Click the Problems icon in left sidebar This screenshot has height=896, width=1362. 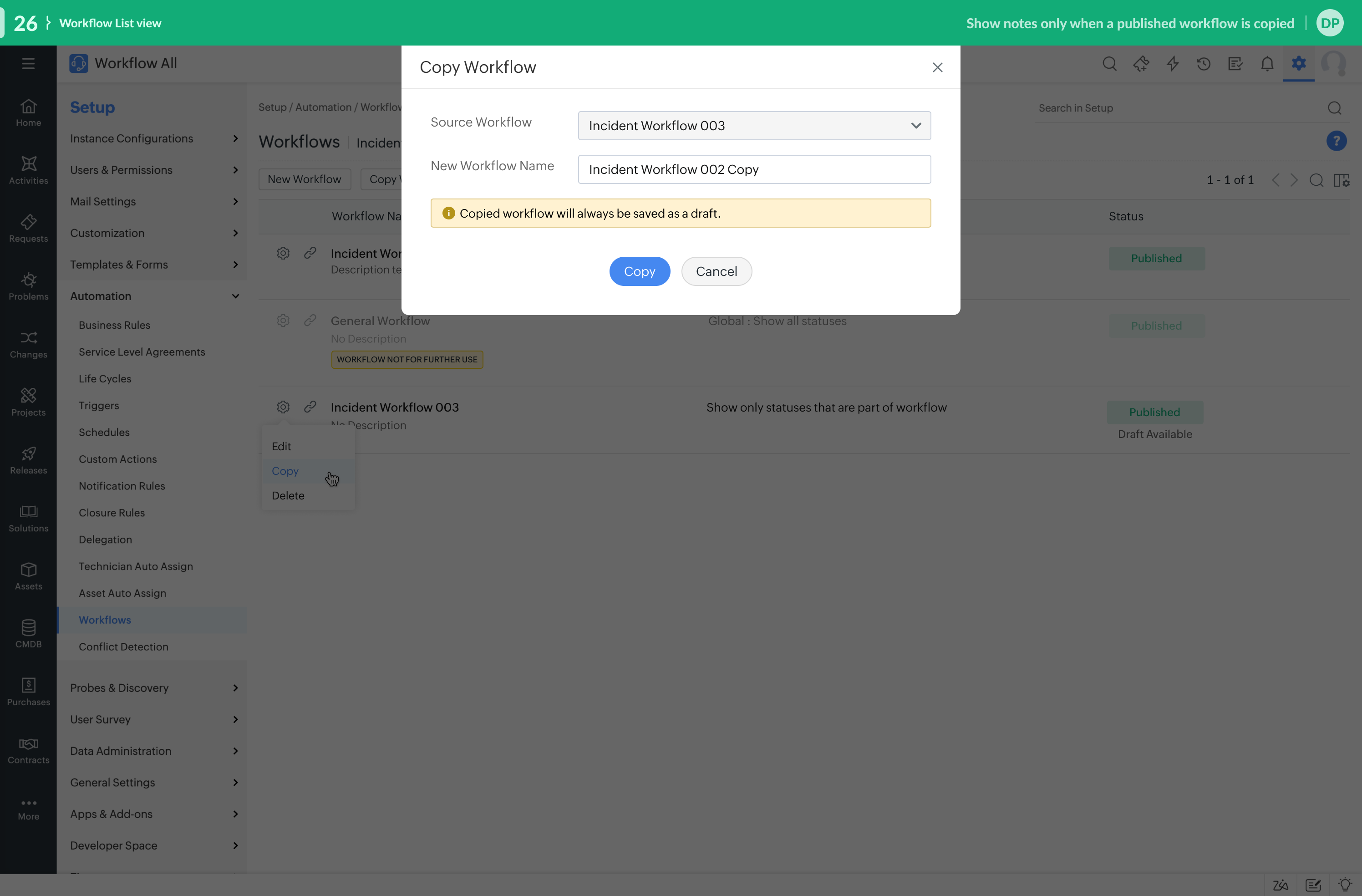[x=28, y=280]
